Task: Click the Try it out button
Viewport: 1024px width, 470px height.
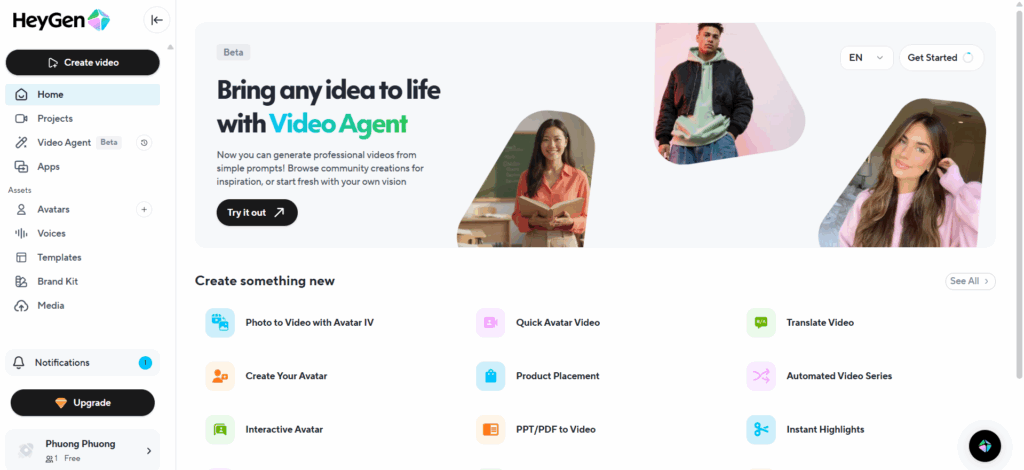Action: [257, 212]
